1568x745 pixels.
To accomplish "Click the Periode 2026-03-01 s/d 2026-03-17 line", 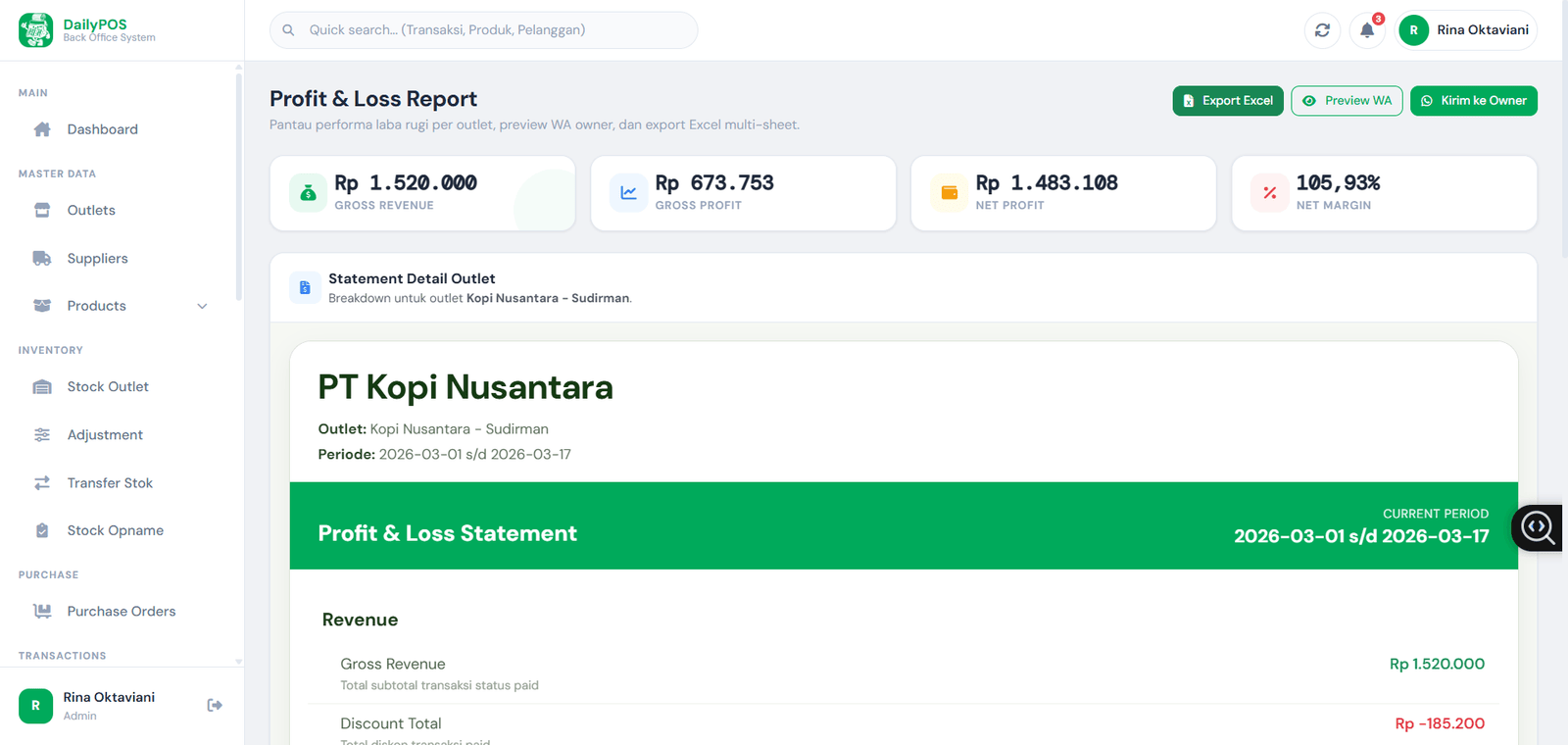I will pos(444,455).
